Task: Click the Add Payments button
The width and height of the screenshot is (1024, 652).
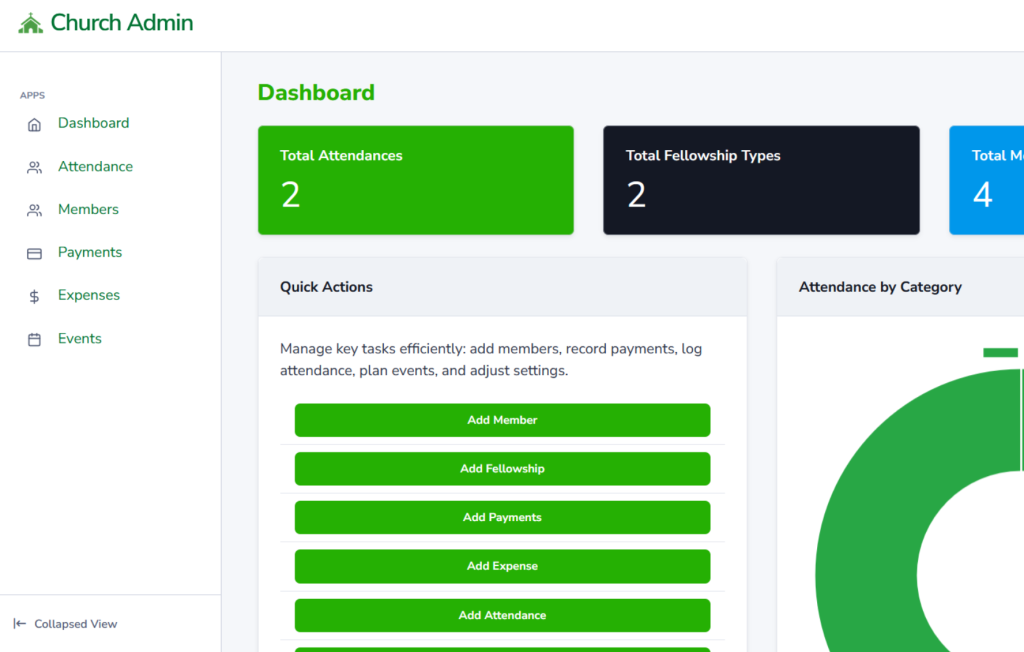Action: tap(502, 517)
